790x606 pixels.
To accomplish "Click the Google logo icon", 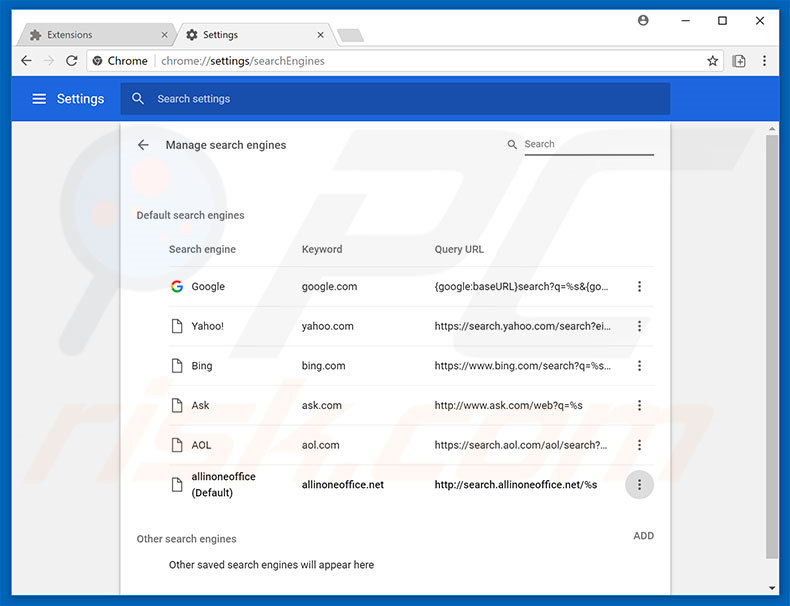I will click(x=177, y=287).
